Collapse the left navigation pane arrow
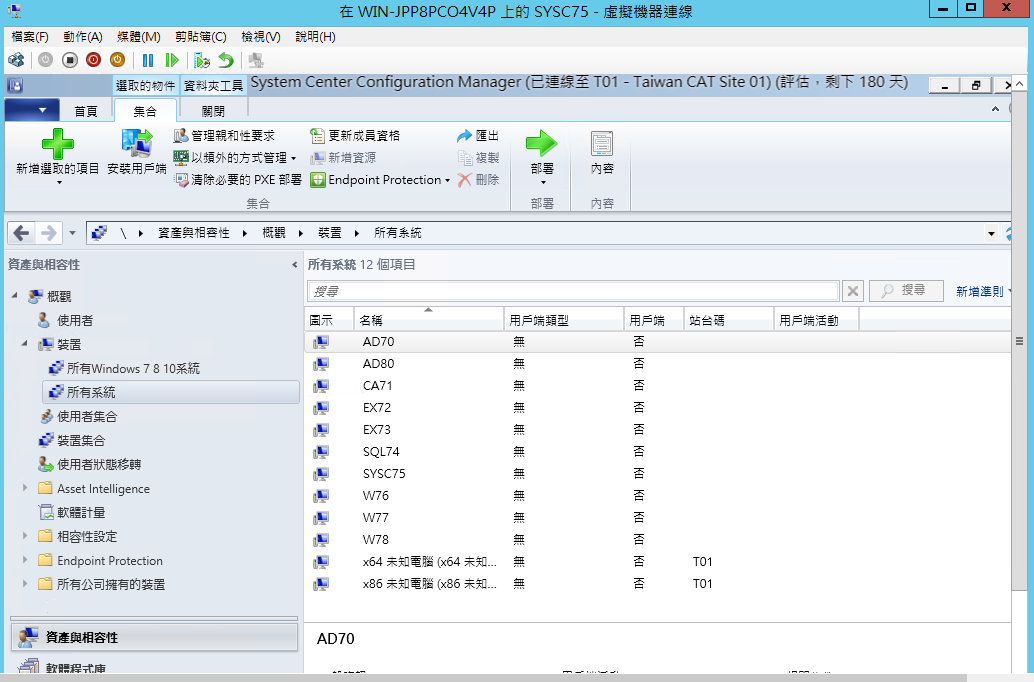This screenshot has height=682, width=1034. tap(294, 264)
